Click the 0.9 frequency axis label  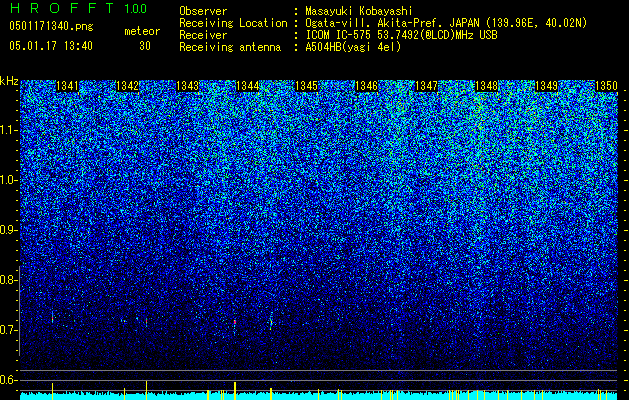(x=8, y=230)
